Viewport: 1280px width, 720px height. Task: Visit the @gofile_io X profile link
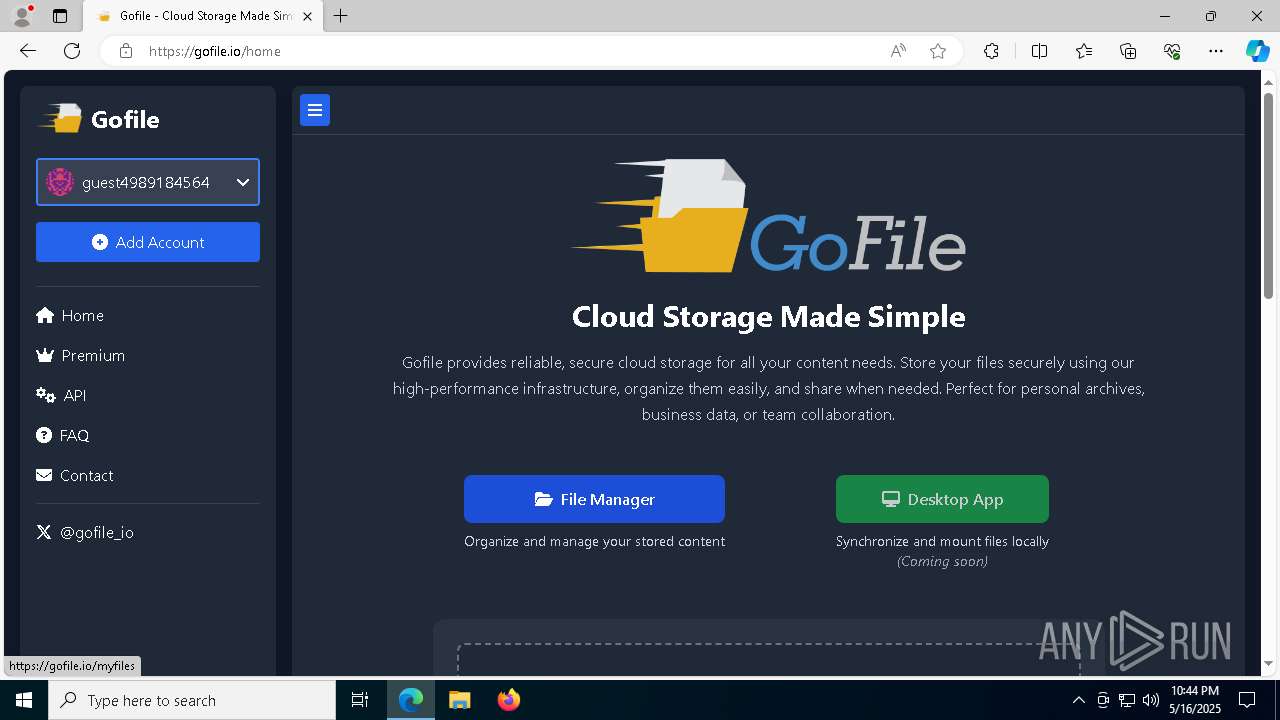[x=85, y=532]
